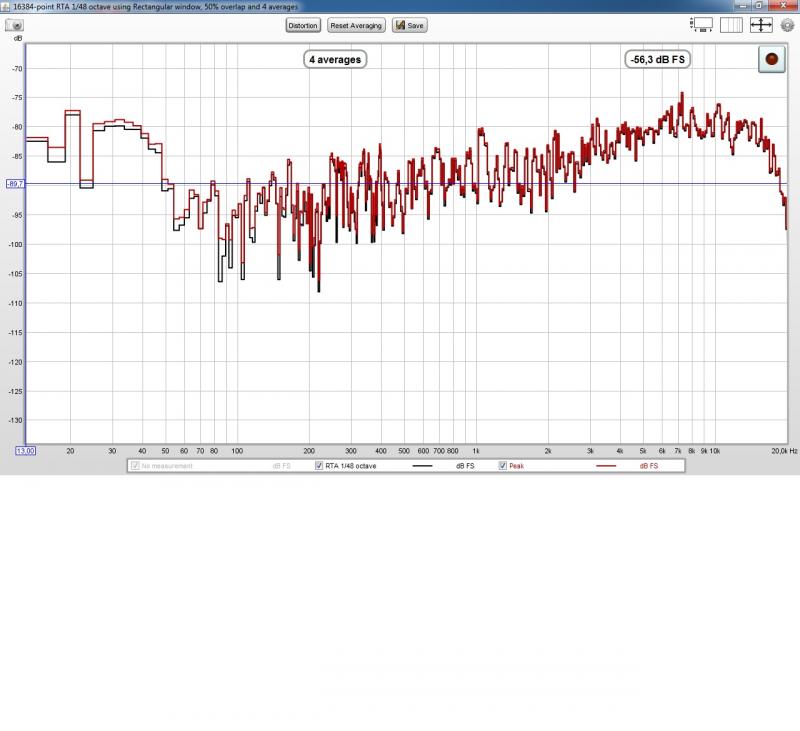Open graph limits icon
The height and width of the screenshot is (731, 800).
702,24
